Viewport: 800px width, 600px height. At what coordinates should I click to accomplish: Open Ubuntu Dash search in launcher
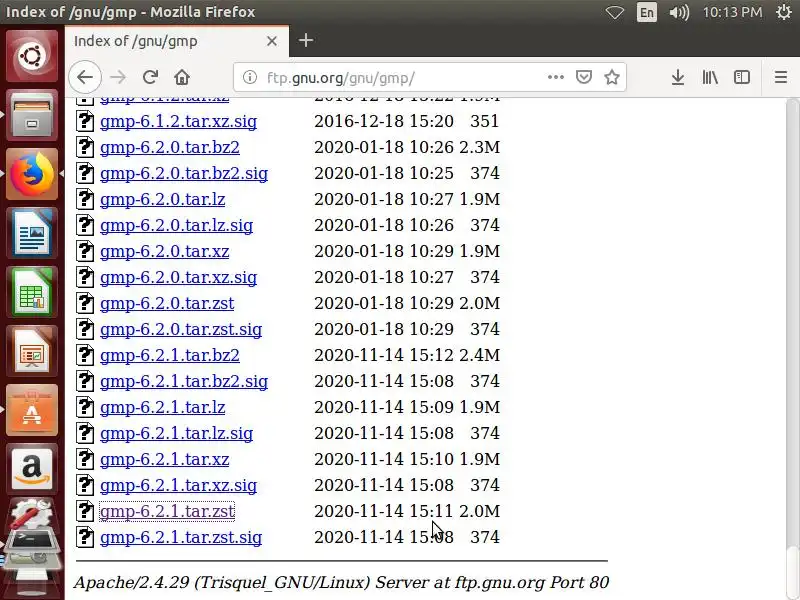pyautogui.click(x=32, y=55)
